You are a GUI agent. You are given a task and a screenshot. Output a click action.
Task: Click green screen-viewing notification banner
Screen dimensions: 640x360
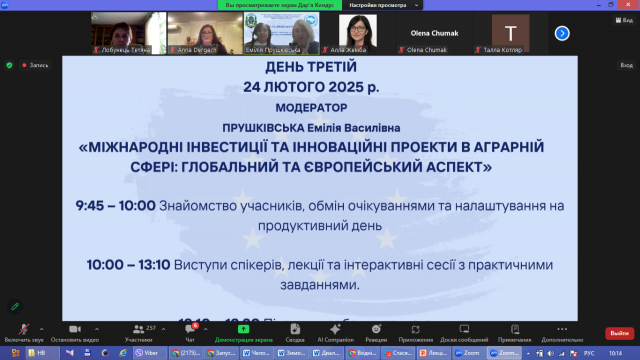[x=280, y=5]
